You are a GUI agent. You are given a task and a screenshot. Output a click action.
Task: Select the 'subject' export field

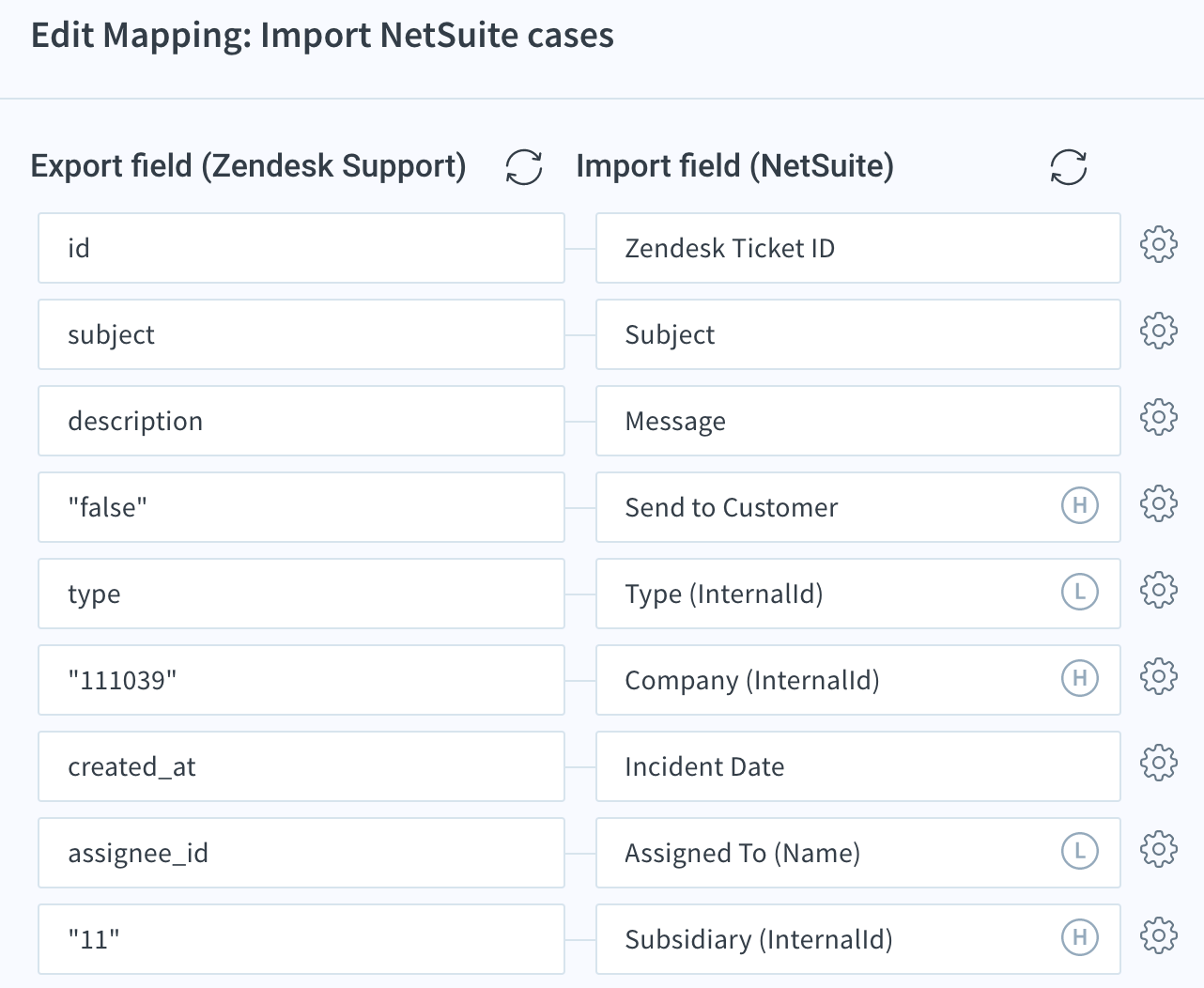coord(301,334)
